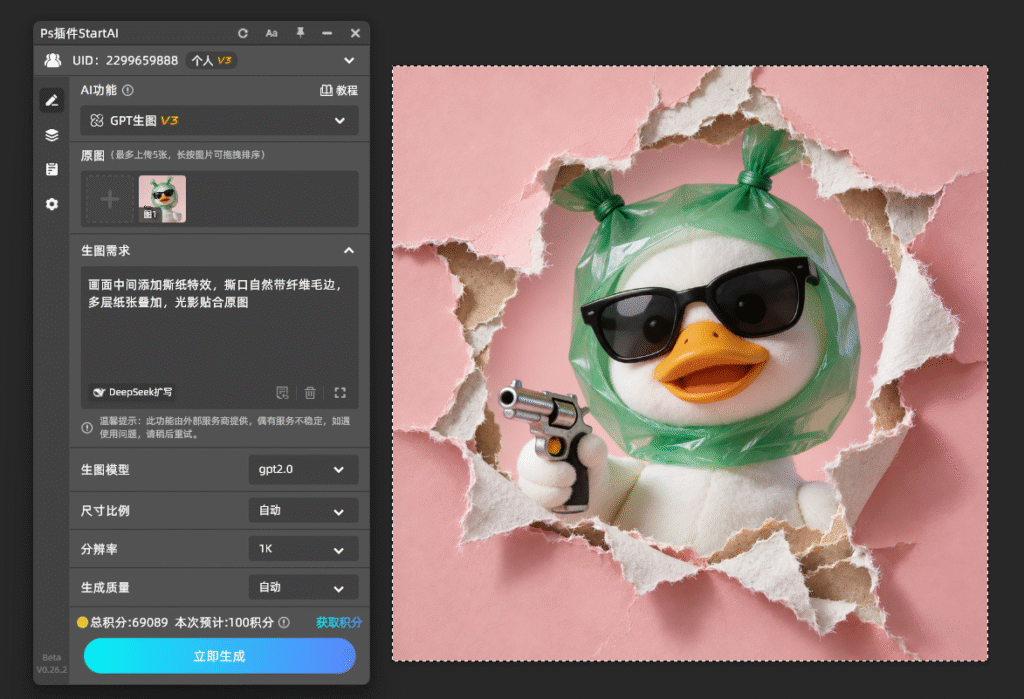1024x699 pixels.
Task: Click the add image plus placeholder
Action: click(110, 199)
